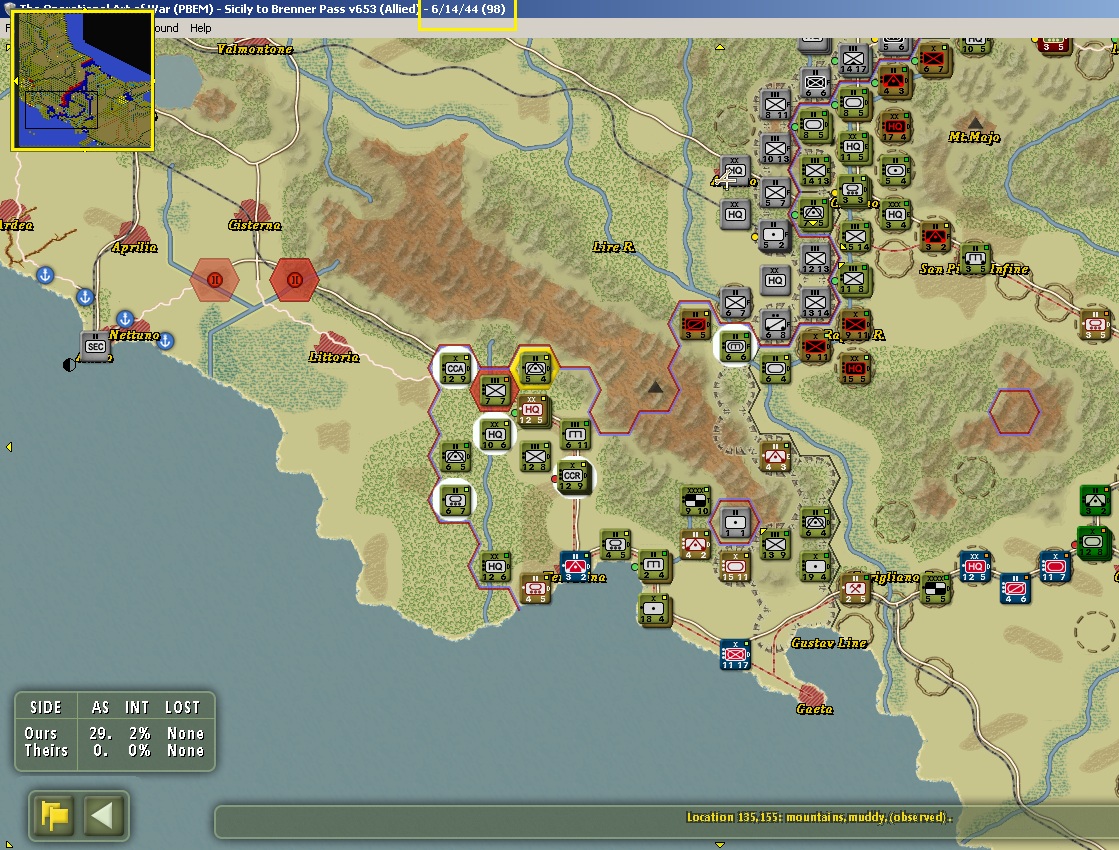Screen dimensions: 1119x850
Task: Select the 2-5 engineer unit at Garigliano
Action: point(854,590)
